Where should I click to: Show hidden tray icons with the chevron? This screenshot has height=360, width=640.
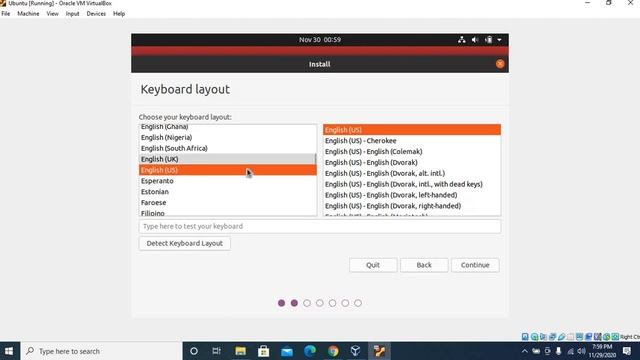[524, 351]
